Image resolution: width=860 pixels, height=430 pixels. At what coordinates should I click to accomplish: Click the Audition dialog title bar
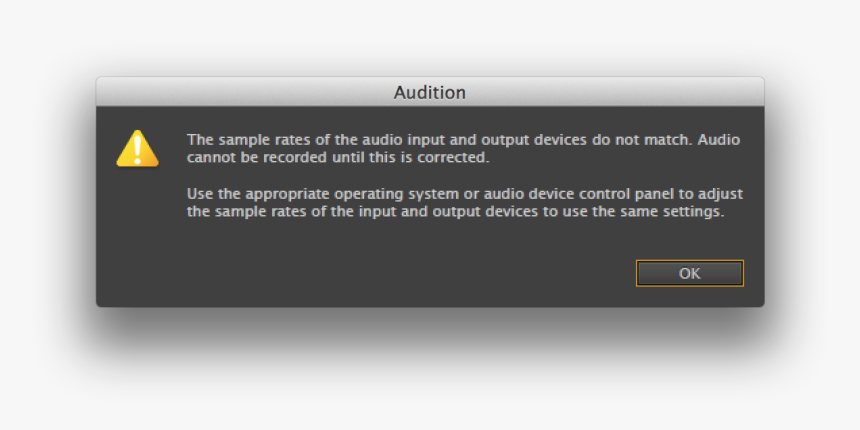pyautogui.click(x=430, y=92)
